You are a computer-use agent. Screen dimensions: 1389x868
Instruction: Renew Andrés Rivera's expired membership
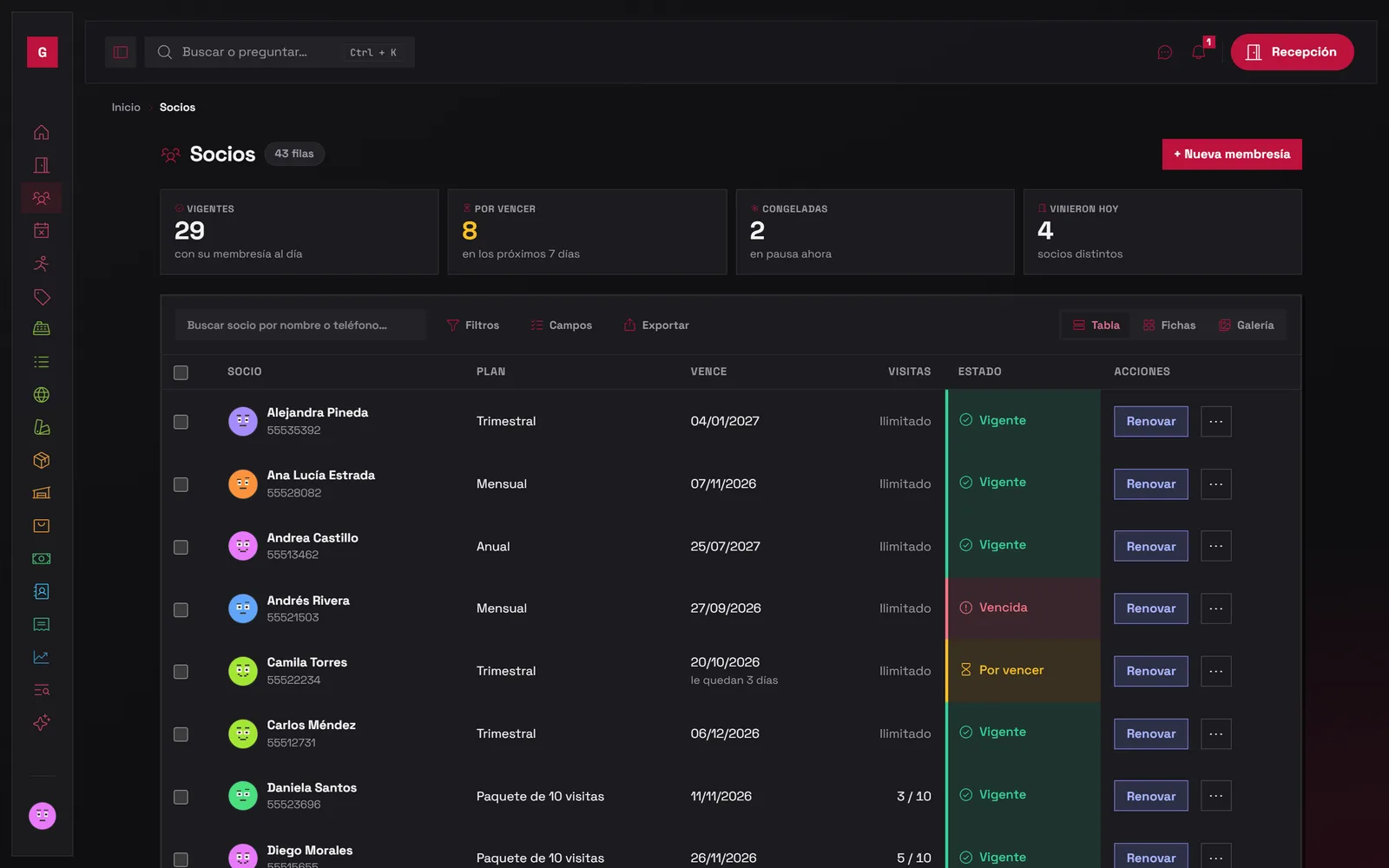click(1151, 608)
